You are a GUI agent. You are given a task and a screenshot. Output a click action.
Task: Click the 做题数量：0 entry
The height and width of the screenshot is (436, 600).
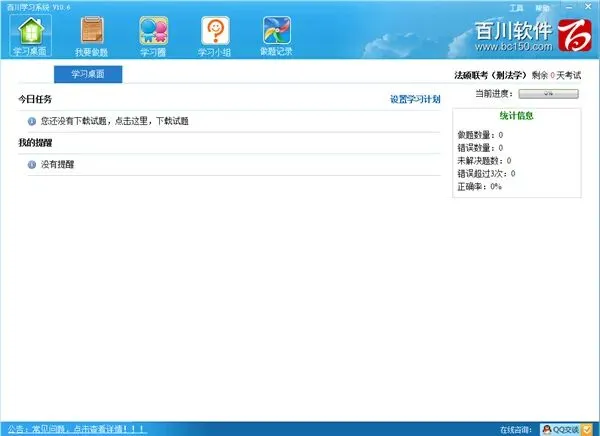[x=480, y=135]
